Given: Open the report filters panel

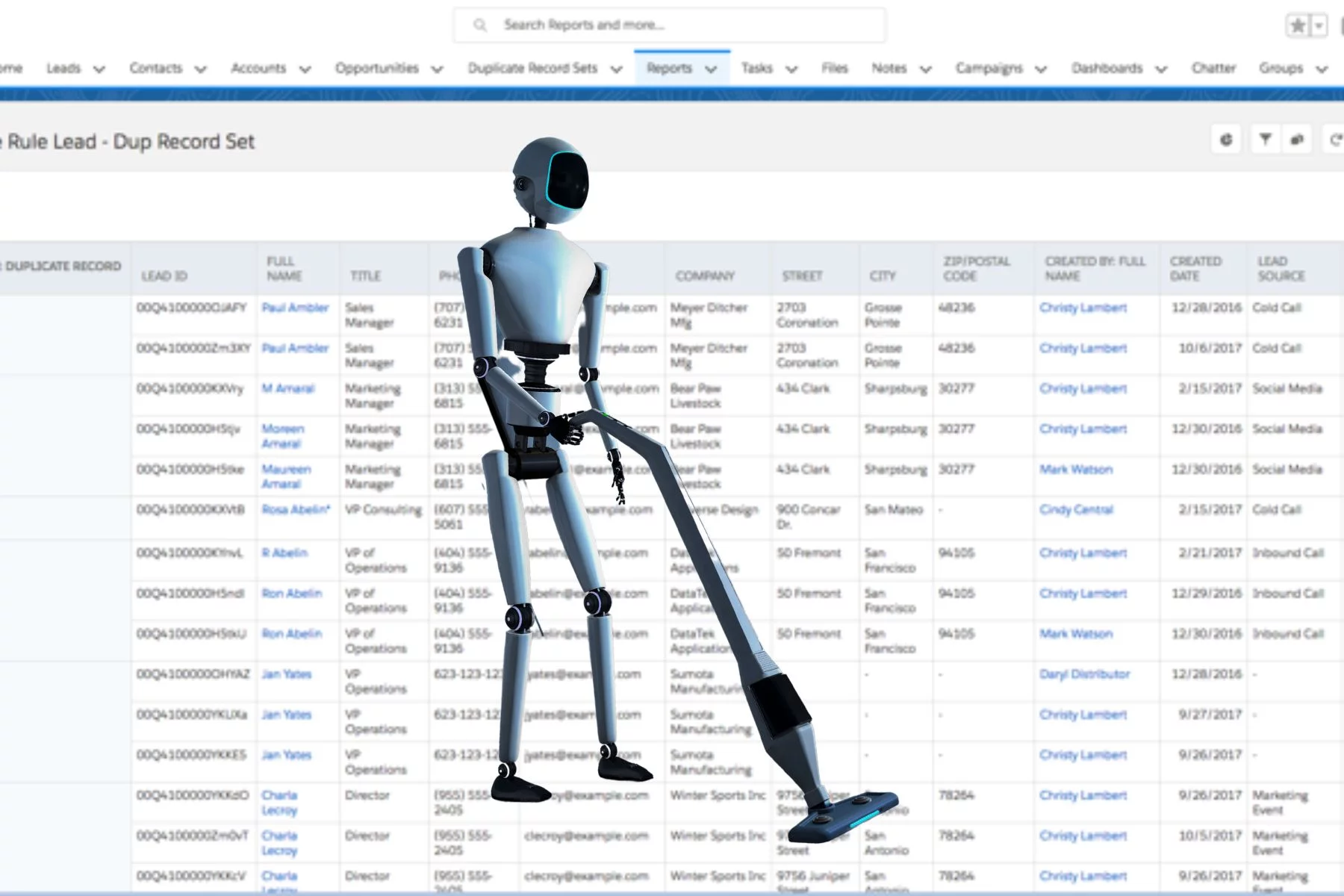Looking at the screenshot, I should click(1265, 140).
